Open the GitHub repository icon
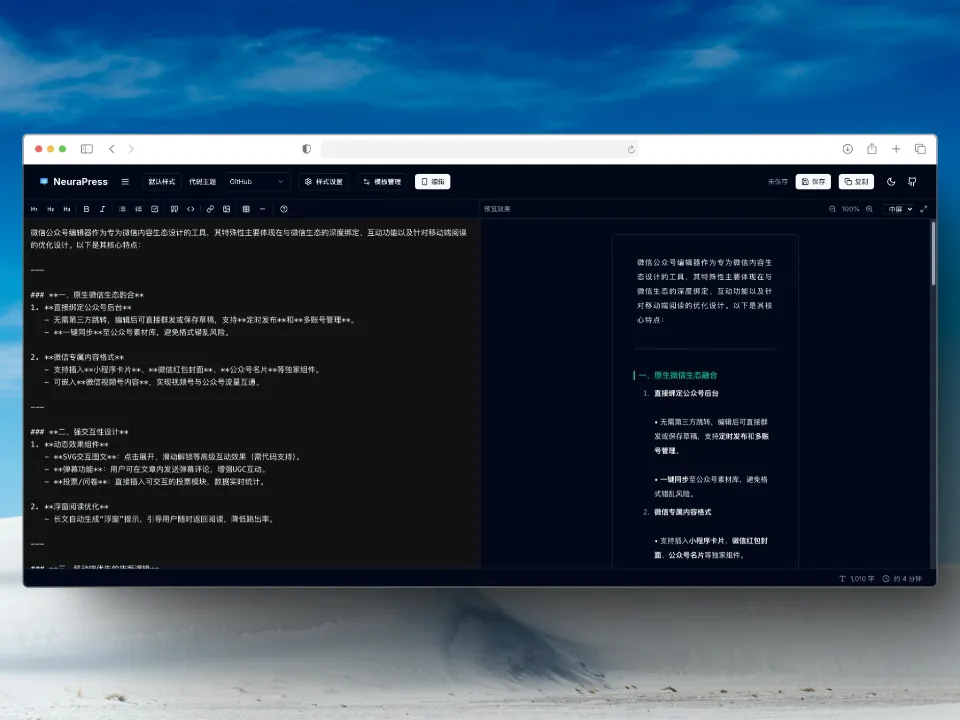960x720 pixels. click(x=912, y=182)
